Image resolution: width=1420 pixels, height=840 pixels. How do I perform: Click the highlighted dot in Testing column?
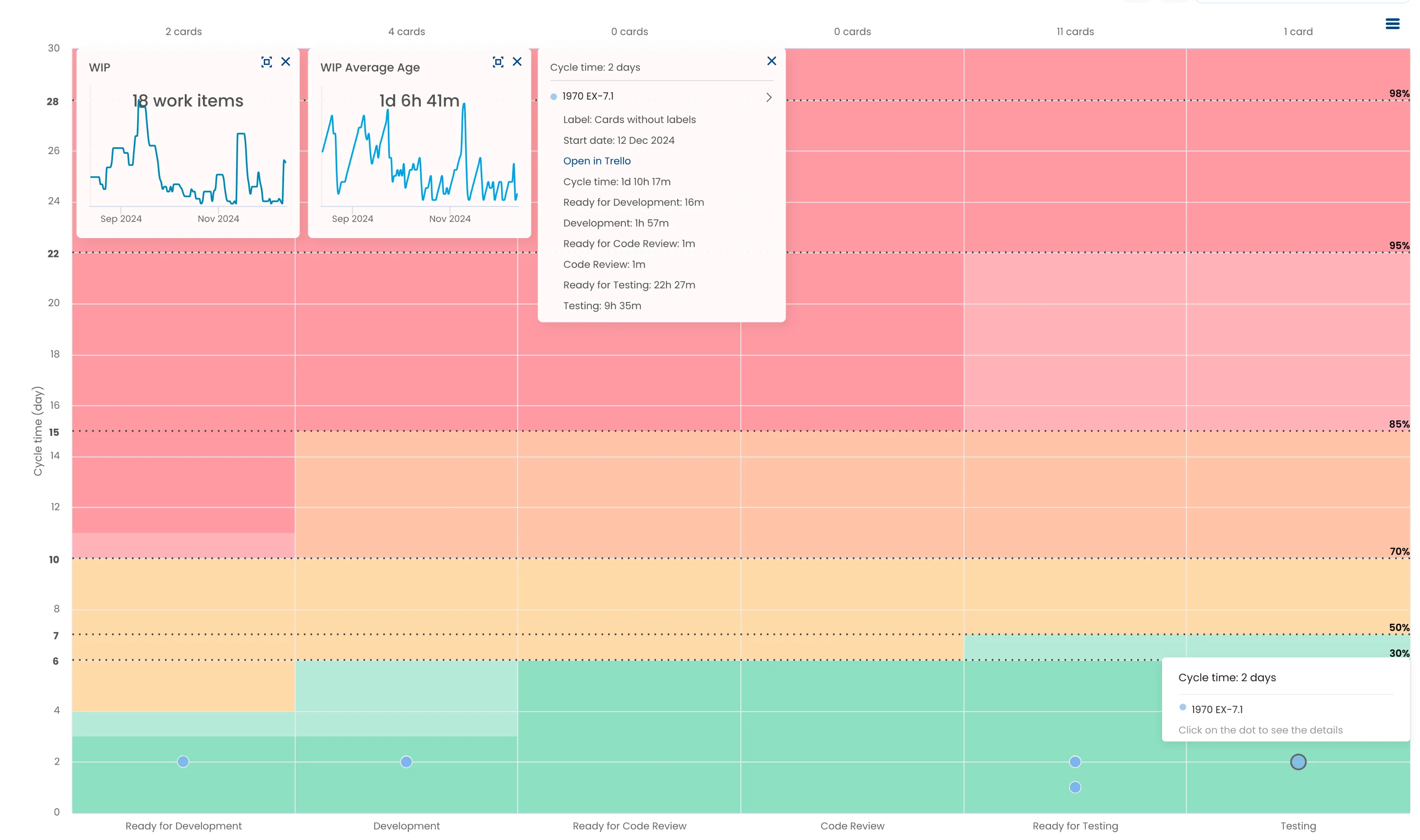[1298, 762]
